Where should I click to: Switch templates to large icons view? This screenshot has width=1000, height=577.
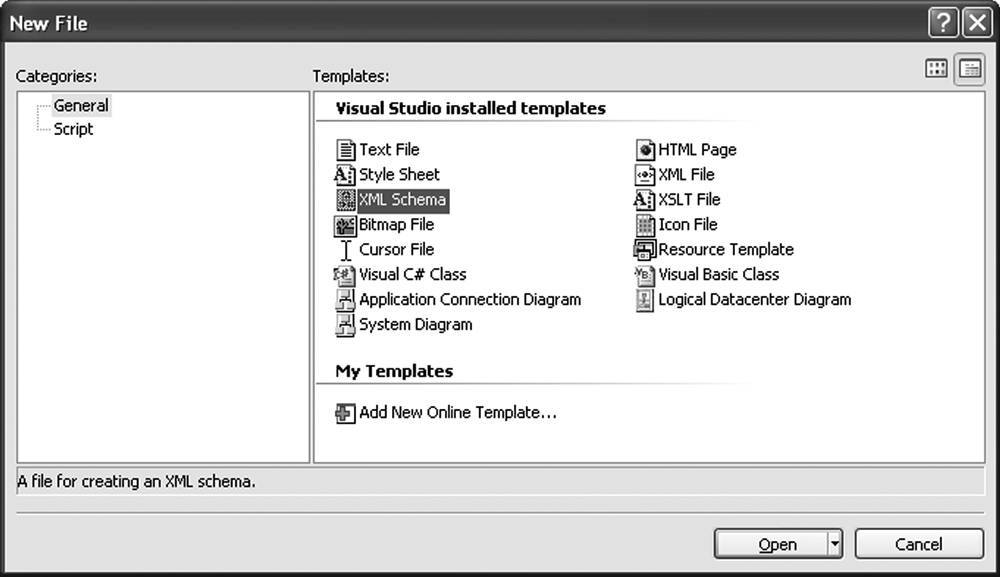coord(936,68)
